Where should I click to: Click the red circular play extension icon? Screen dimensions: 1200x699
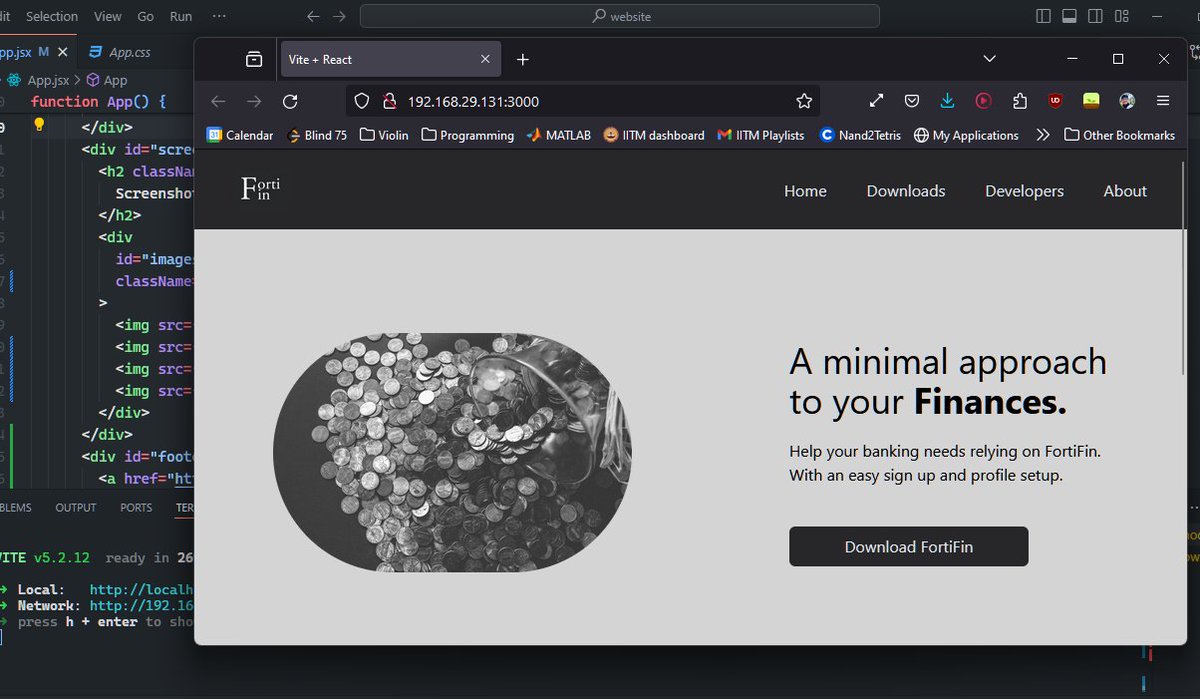point(983,101)
